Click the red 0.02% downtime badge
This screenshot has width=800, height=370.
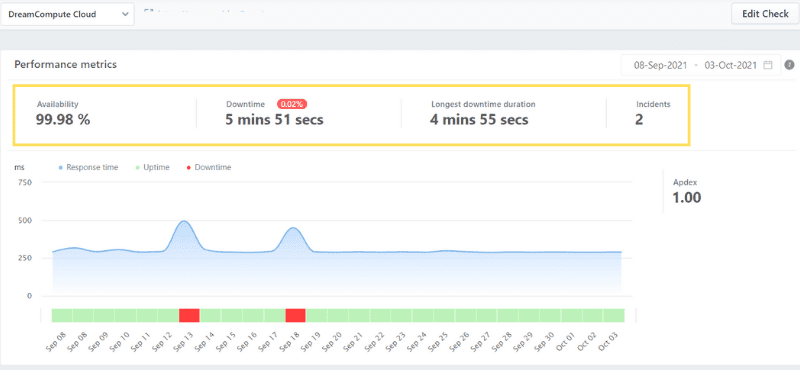click(x=292, y=104)
